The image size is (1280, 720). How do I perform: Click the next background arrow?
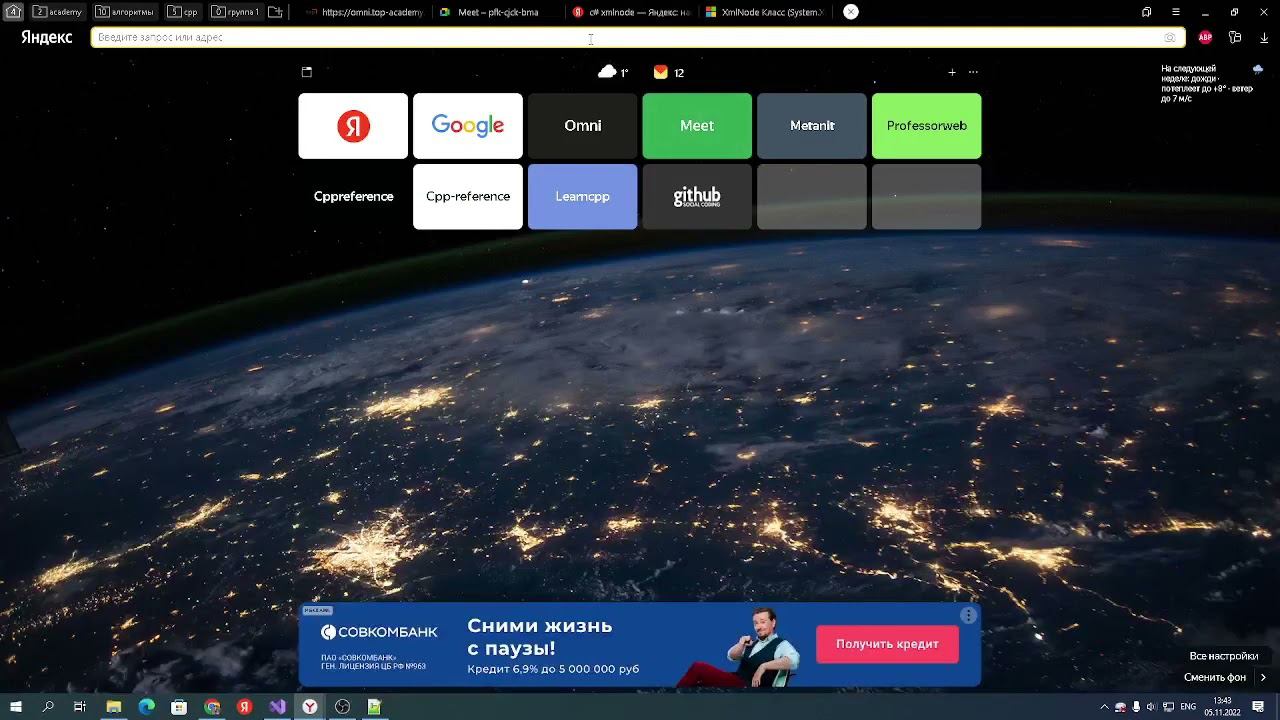(x=1263, y=677)
